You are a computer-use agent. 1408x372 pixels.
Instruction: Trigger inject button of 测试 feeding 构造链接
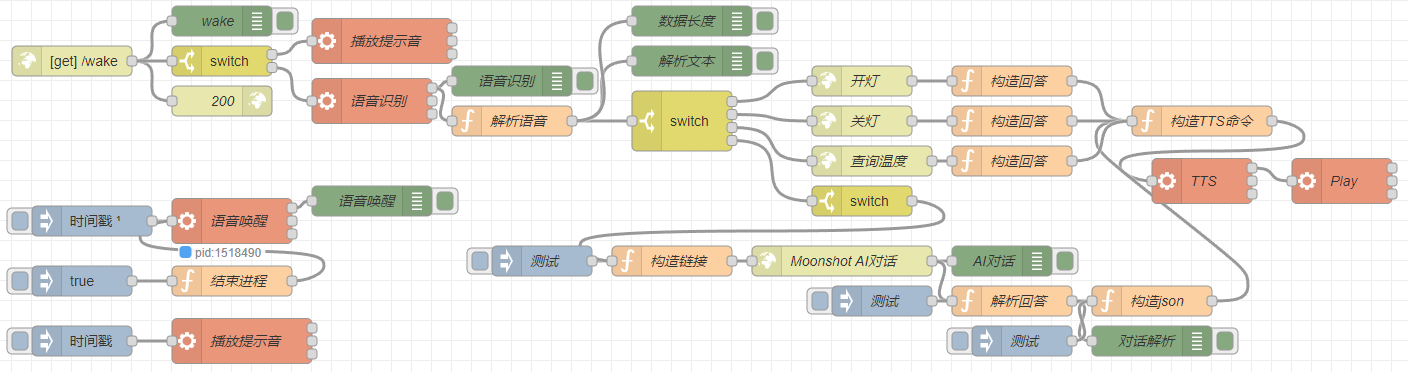[x=479, y=261]
